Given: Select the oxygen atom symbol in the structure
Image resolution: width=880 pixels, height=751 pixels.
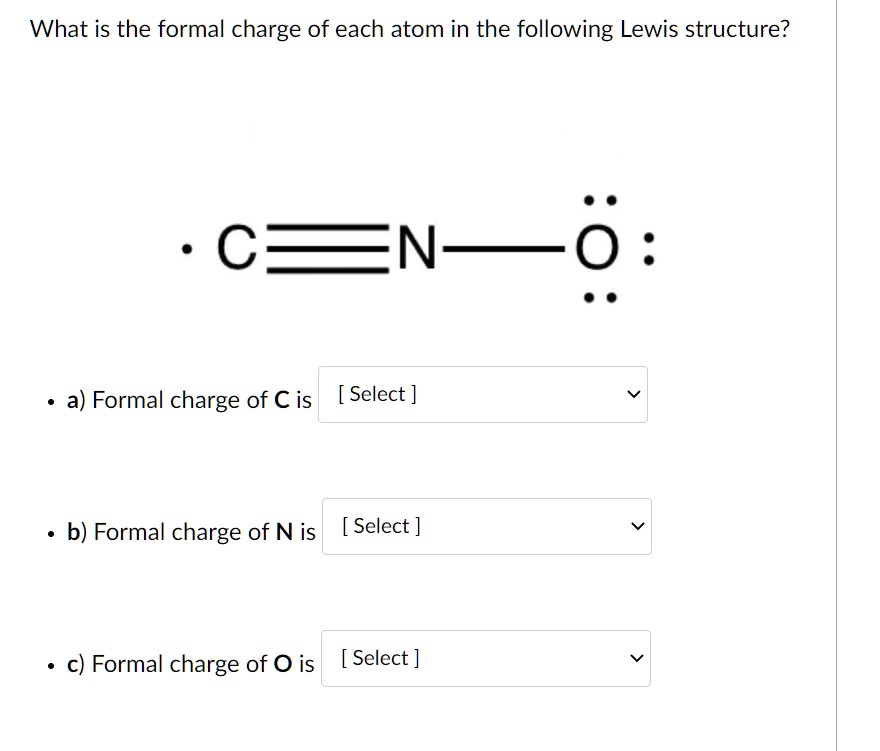Looking at the screenshot, I should tap(599, 249).
